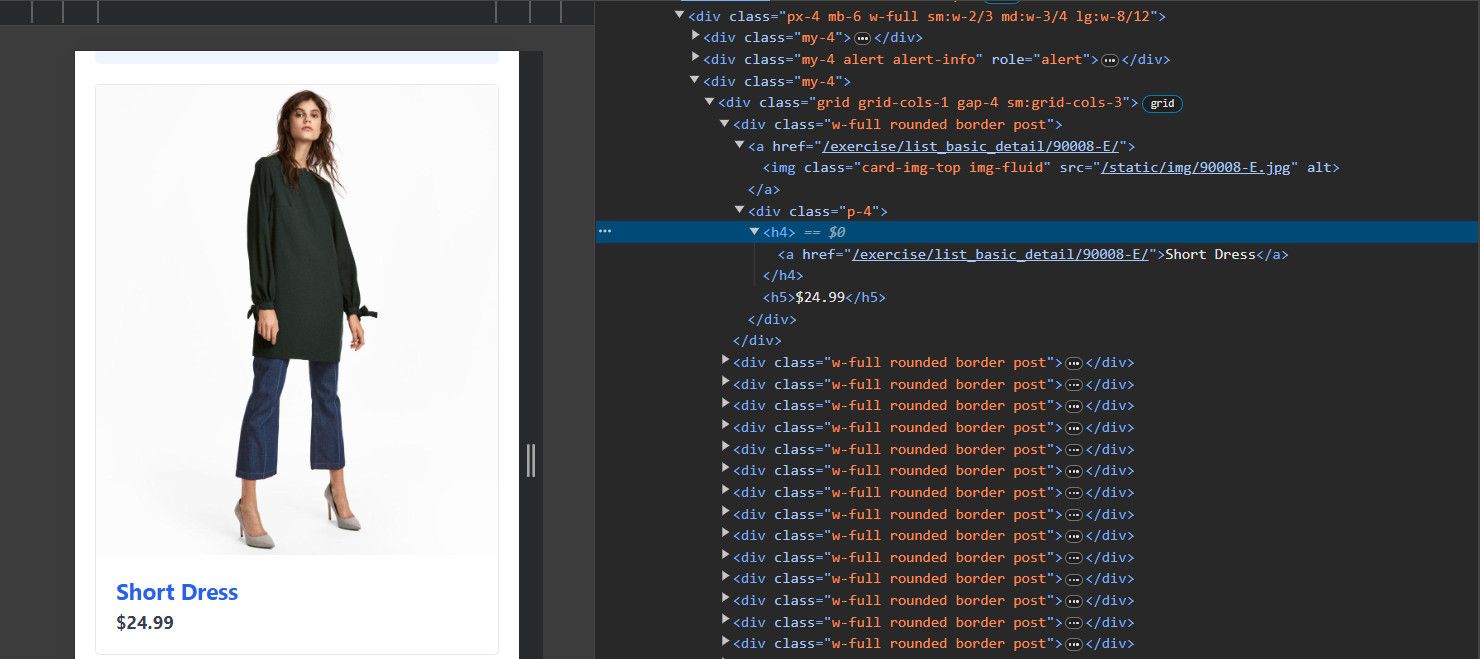Image resolution: width=1480 pixels, height=659 pixels.
Task: Collapse the anchor node wrapping the img
Action: click(x=740, y=146)
